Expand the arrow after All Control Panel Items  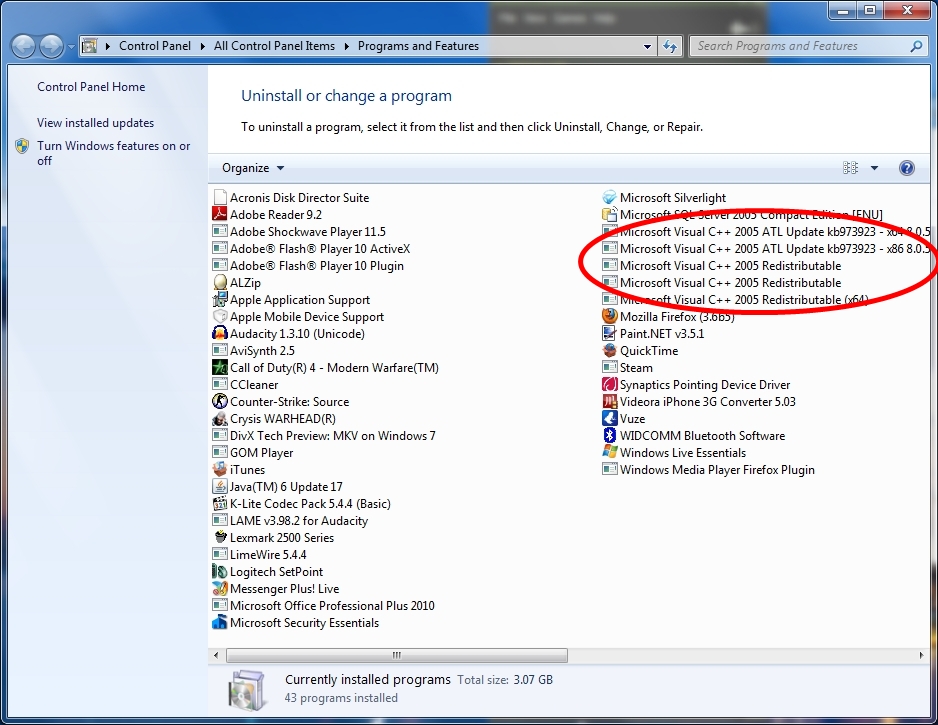coord(346,46)
